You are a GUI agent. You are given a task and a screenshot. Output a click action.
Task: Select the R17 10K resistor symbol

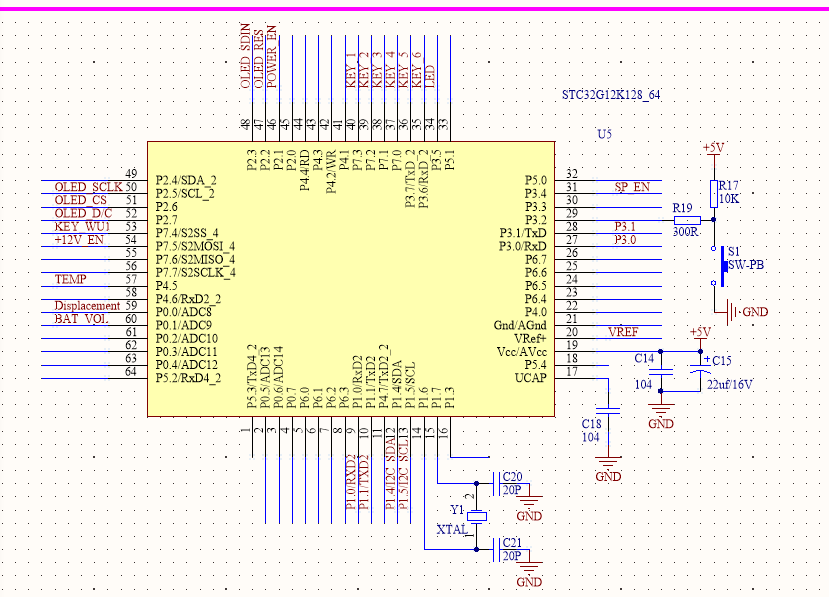tap(714, 194)
